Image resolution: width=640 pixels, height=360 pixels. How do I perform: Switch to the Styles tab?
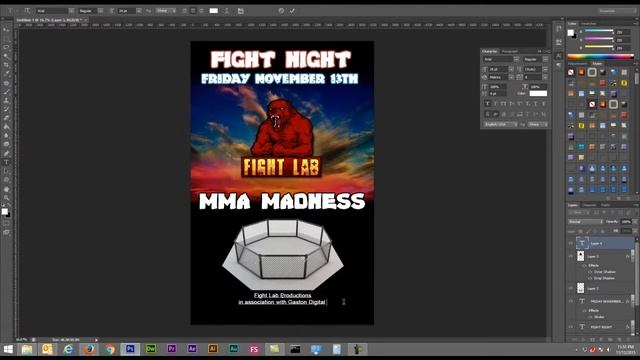597,64
